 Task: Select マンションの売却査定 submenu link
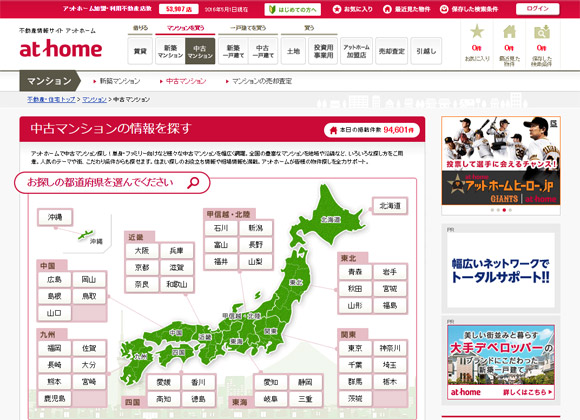tap(262, 81)
